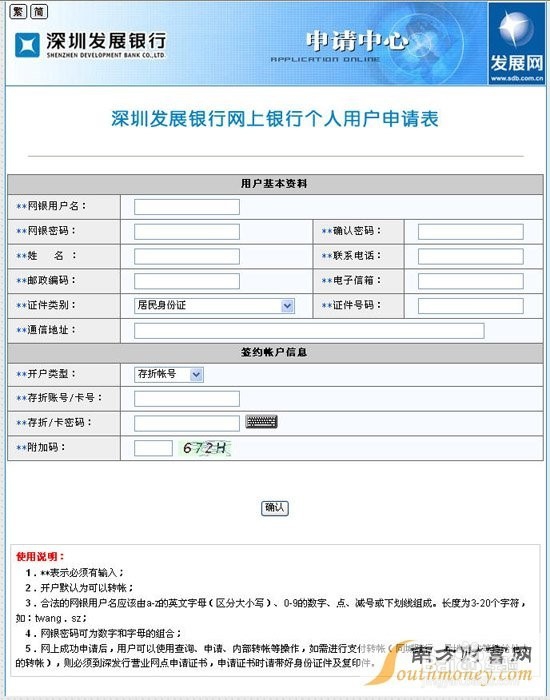Click instruction line 开户默认为可以转帐
The height and width of the screenshot is (700, 550).
tap(79, 588)
